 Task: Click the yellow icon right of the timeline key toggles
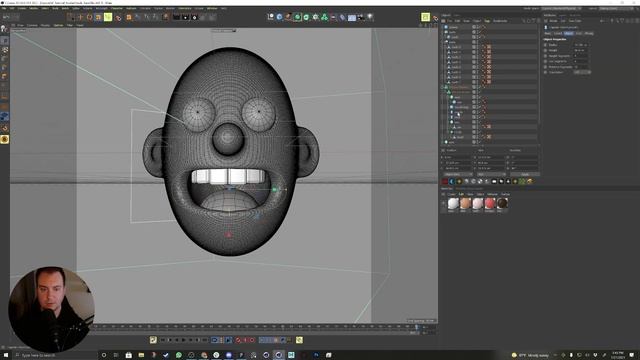click(299, 340)
